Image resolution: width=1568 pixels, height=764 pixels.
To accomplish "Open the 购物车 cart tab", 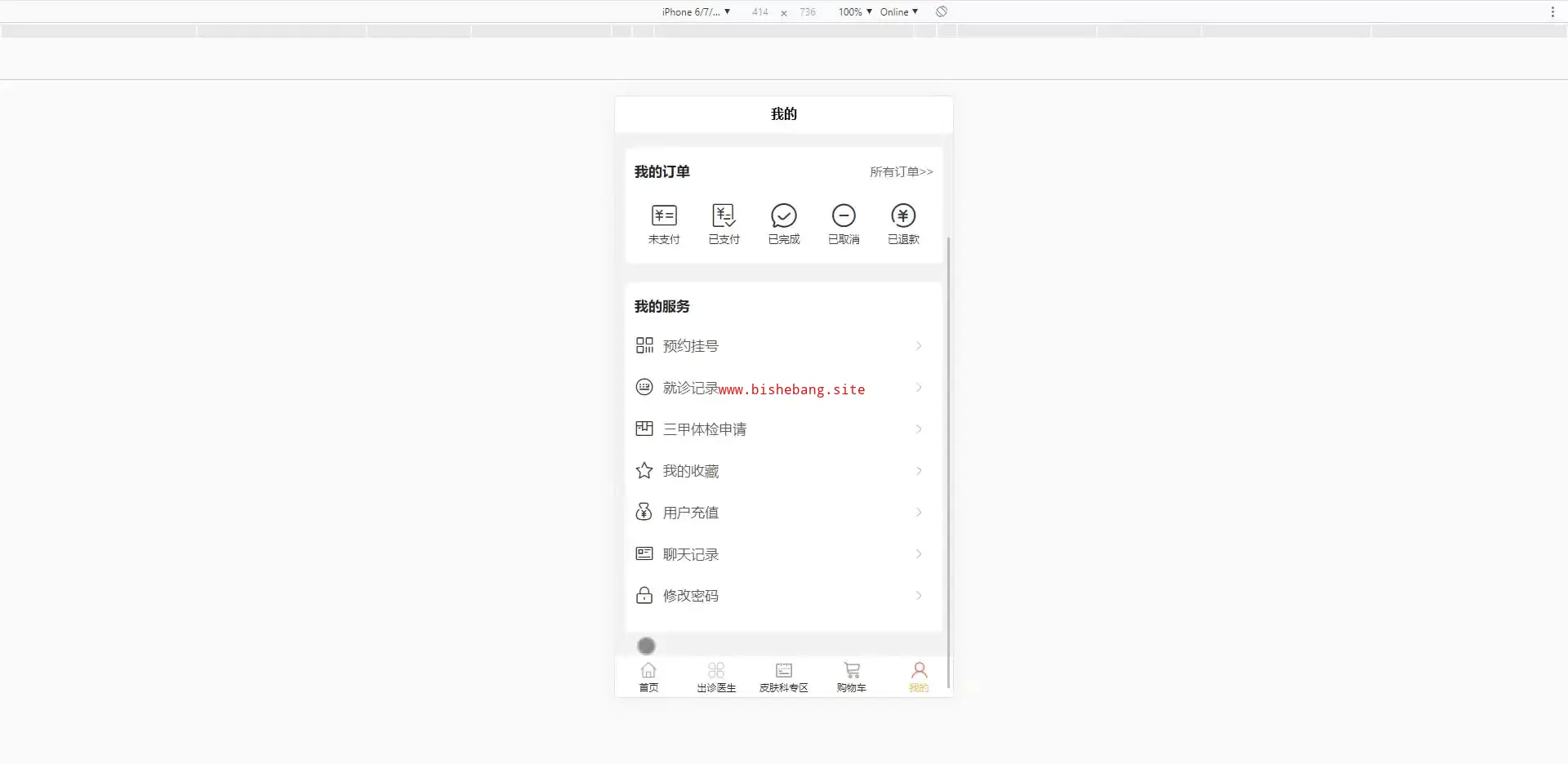I will [852, 677].
